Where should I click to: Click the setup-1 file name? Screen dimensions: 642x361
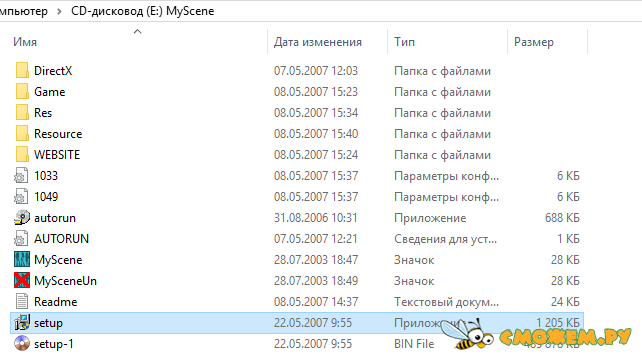coord(54,344)
